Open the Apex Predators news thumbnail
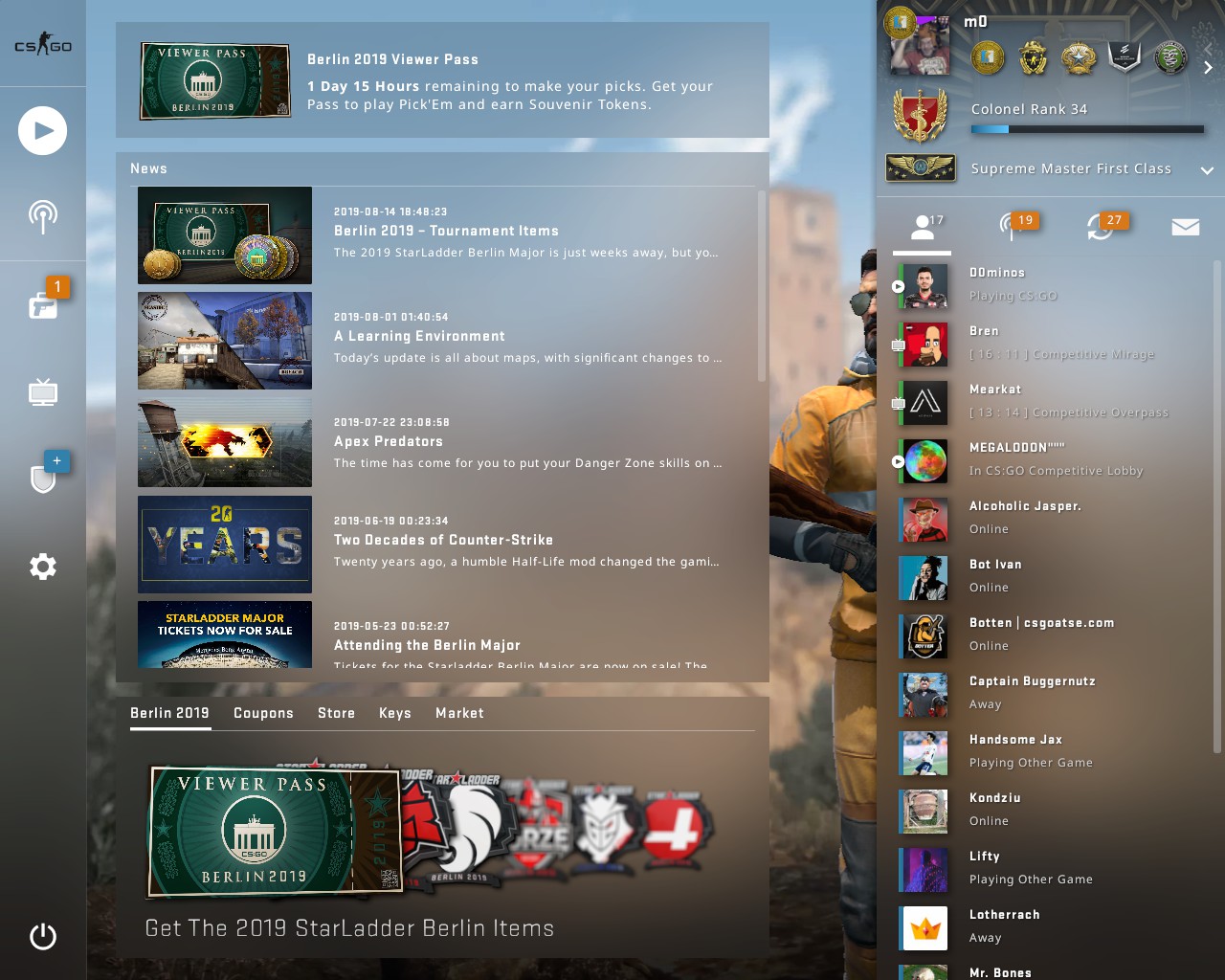Viewport: 1225px width, 980px height. [225, 443]
